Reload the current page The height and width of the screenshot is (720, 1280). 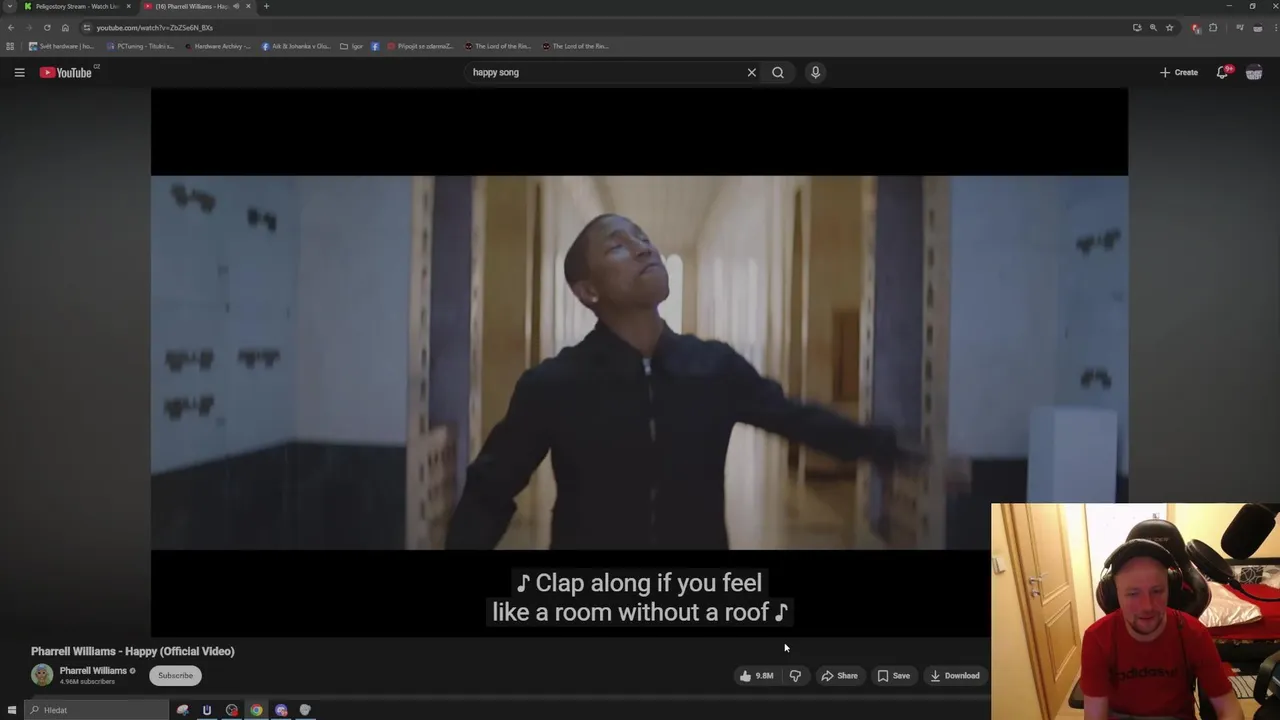(47, 28)
